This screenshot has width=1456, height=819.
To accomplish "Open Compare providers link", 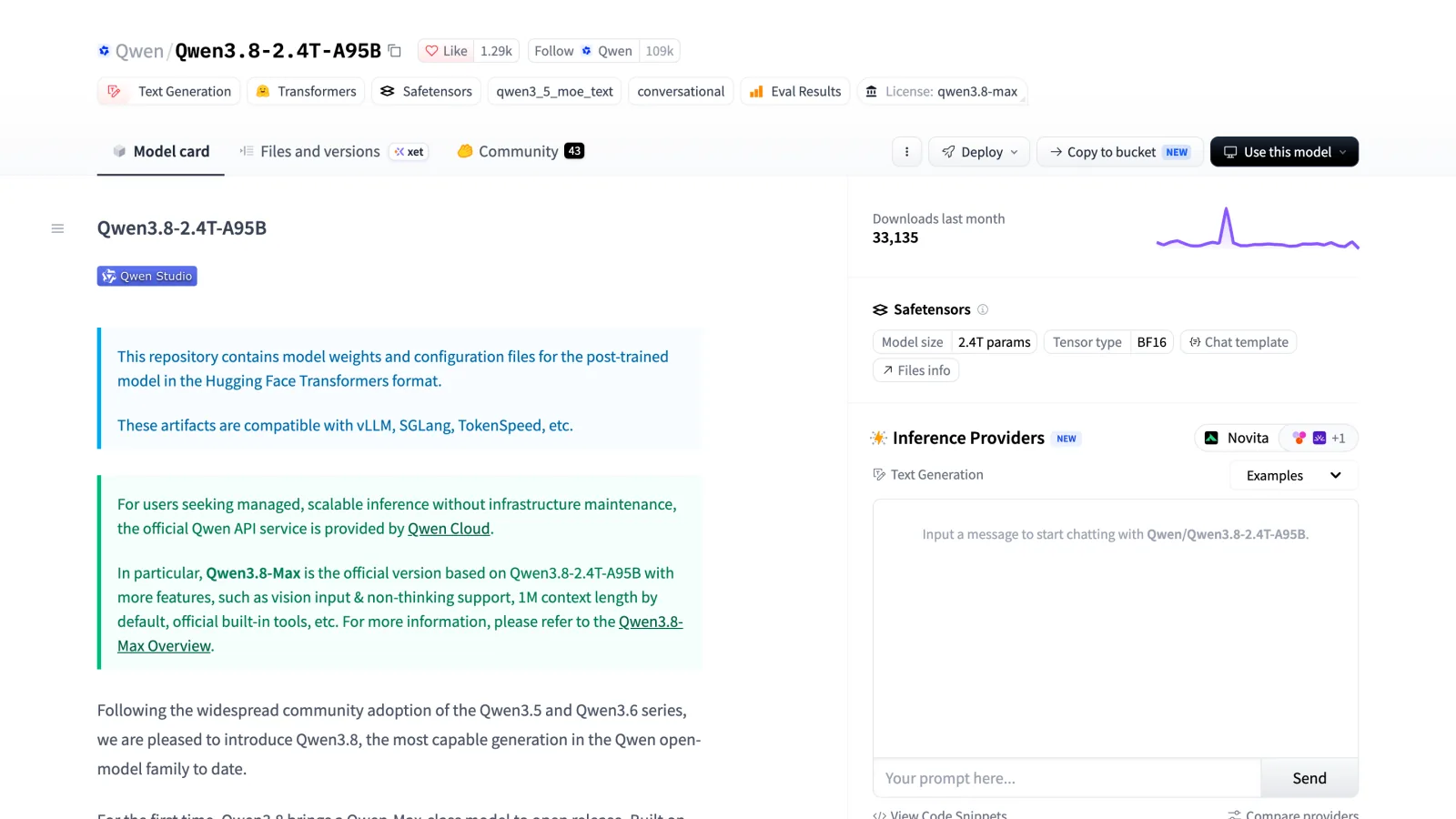I will [1293, 814].
